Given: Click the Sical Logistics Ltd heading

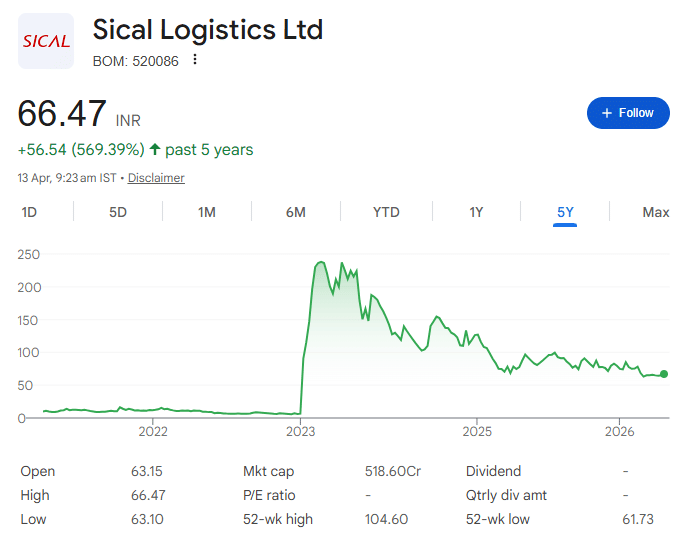Looking at the screenshot, I should 208,30.
